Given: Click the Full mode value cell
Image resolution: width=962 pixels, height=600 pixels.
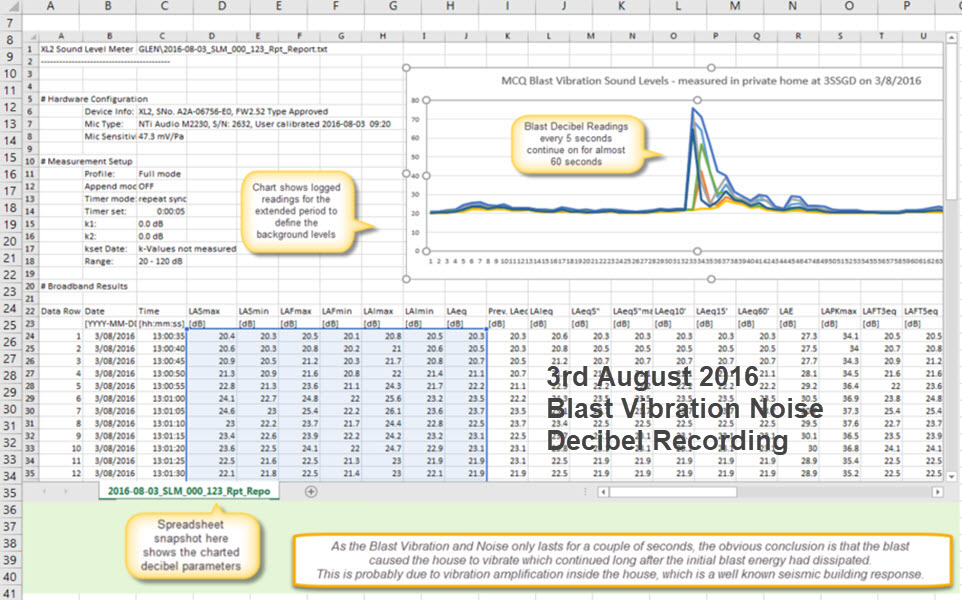Looking at the screenshot, I should pos(160,174).
